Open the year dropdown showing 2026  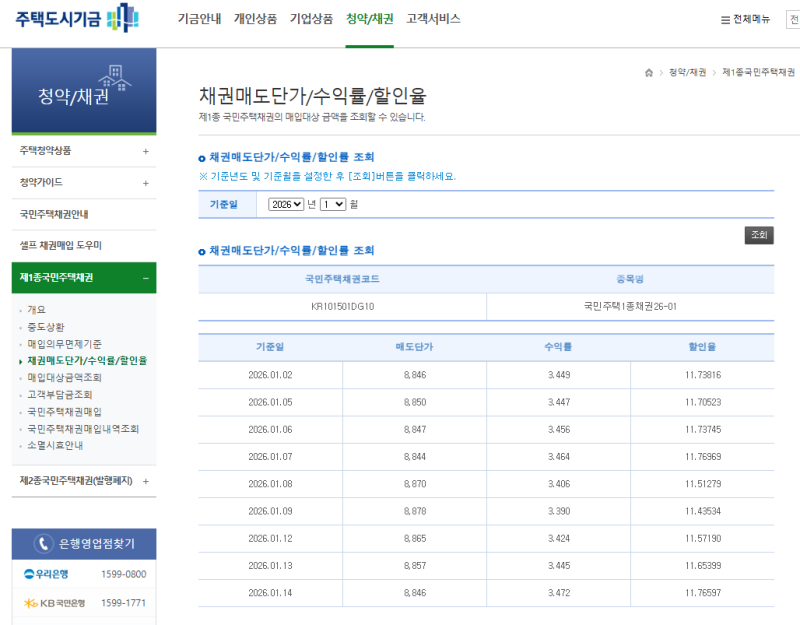click(286, 204)
